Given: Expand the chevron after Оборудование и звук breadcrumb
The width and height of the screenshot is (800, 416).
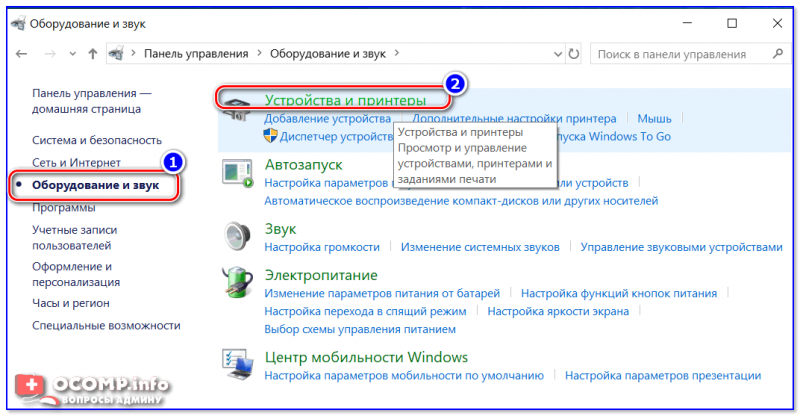Looking at the screenshot, I should click(x=396, y=53).
